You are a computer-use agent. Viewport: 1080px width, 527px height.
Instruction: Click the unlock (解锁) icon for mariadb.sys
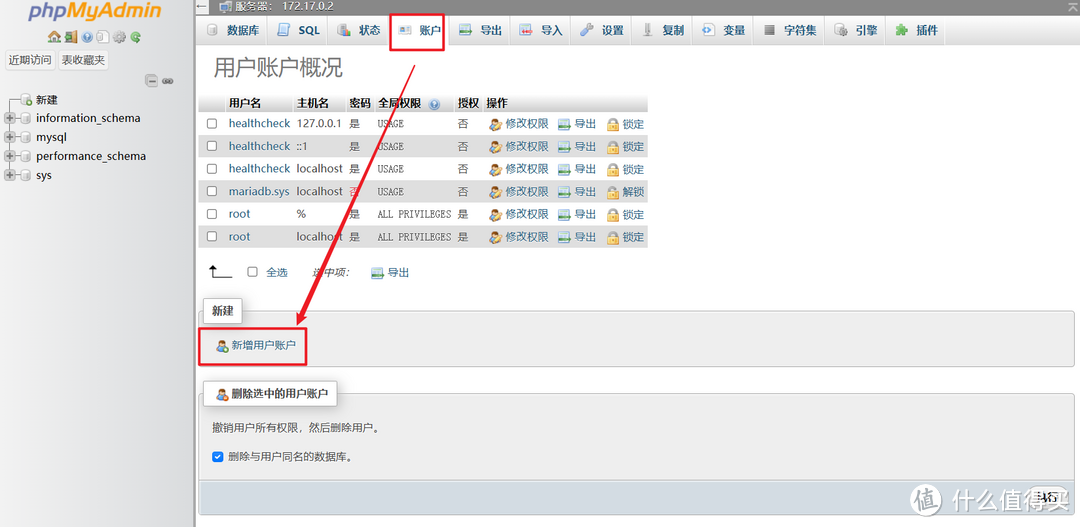[613, 192]
